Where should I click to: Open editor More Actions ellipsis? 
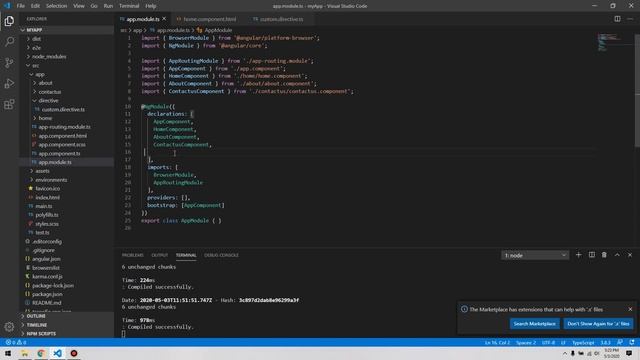[x=630, y=19]
